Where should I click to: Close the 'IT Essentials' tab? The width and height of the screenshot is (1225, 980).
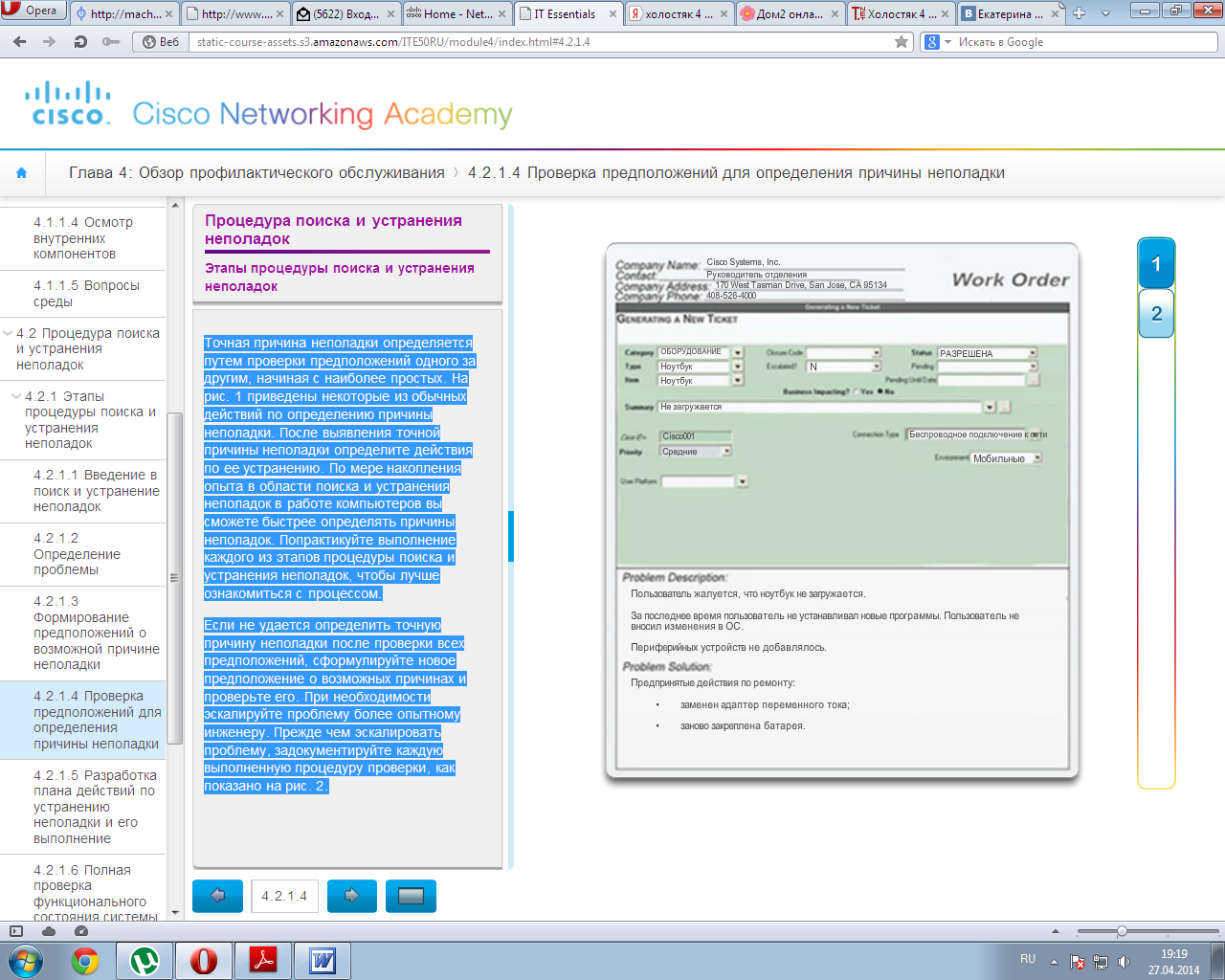click(x=613, y=13)
